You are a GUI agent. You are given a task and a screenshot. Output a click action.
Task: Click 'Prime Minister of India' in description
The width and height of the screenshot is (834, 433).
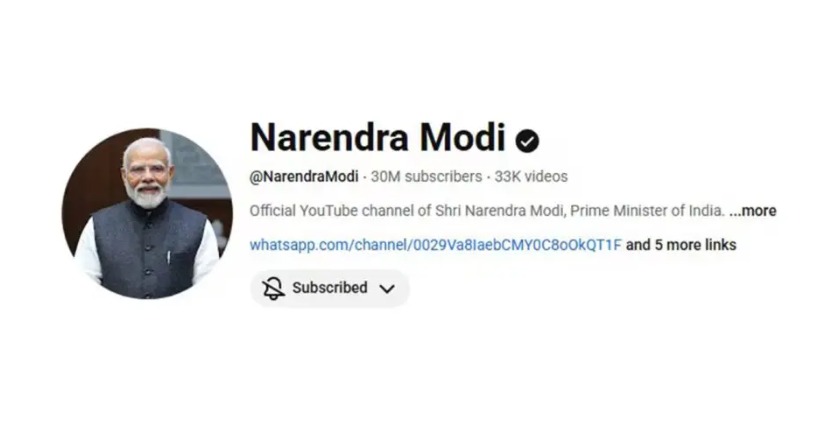[648, 211]
